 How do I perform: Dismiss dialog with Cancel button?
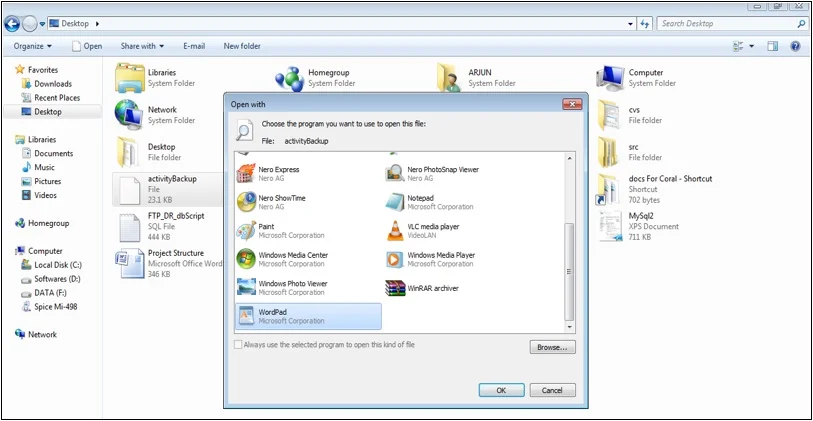[x=553, y=390]
